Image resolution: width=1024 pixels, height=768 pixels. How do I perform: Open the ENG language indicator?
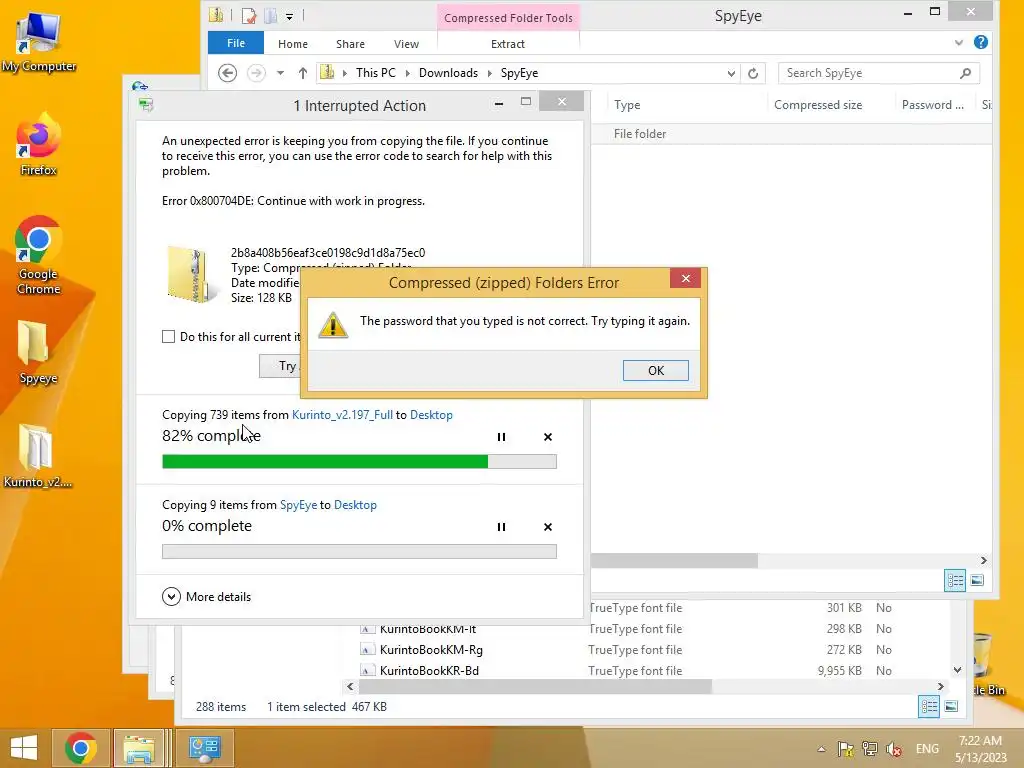point(927,749)
